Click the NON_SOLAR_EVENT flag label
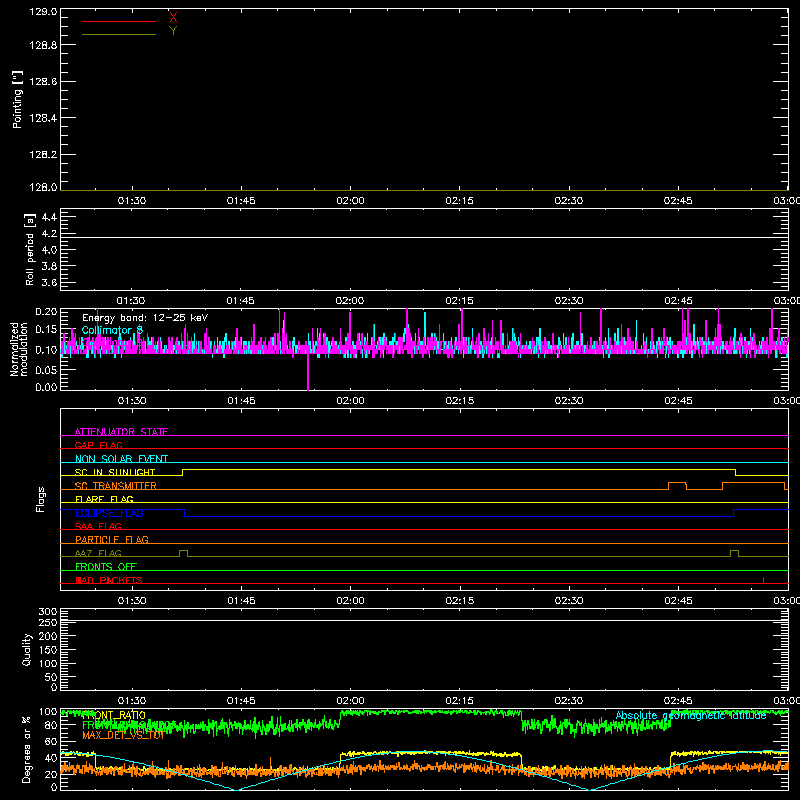 121,459
